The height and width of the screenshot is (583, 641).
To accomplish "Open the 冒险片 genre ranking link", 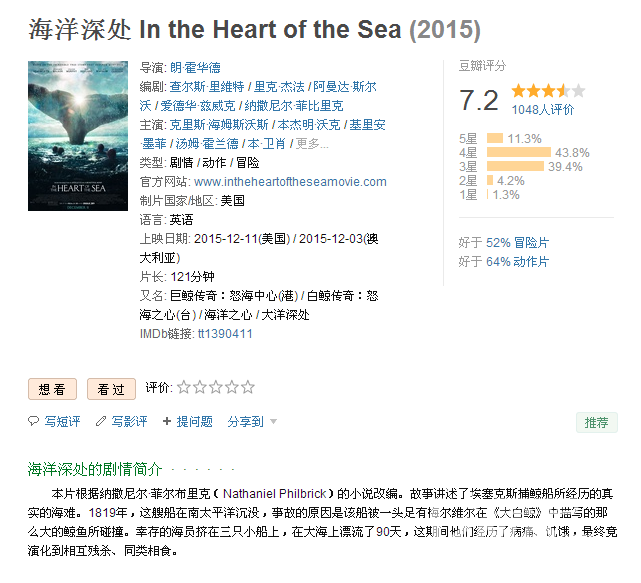I will [x=531, y=243].
